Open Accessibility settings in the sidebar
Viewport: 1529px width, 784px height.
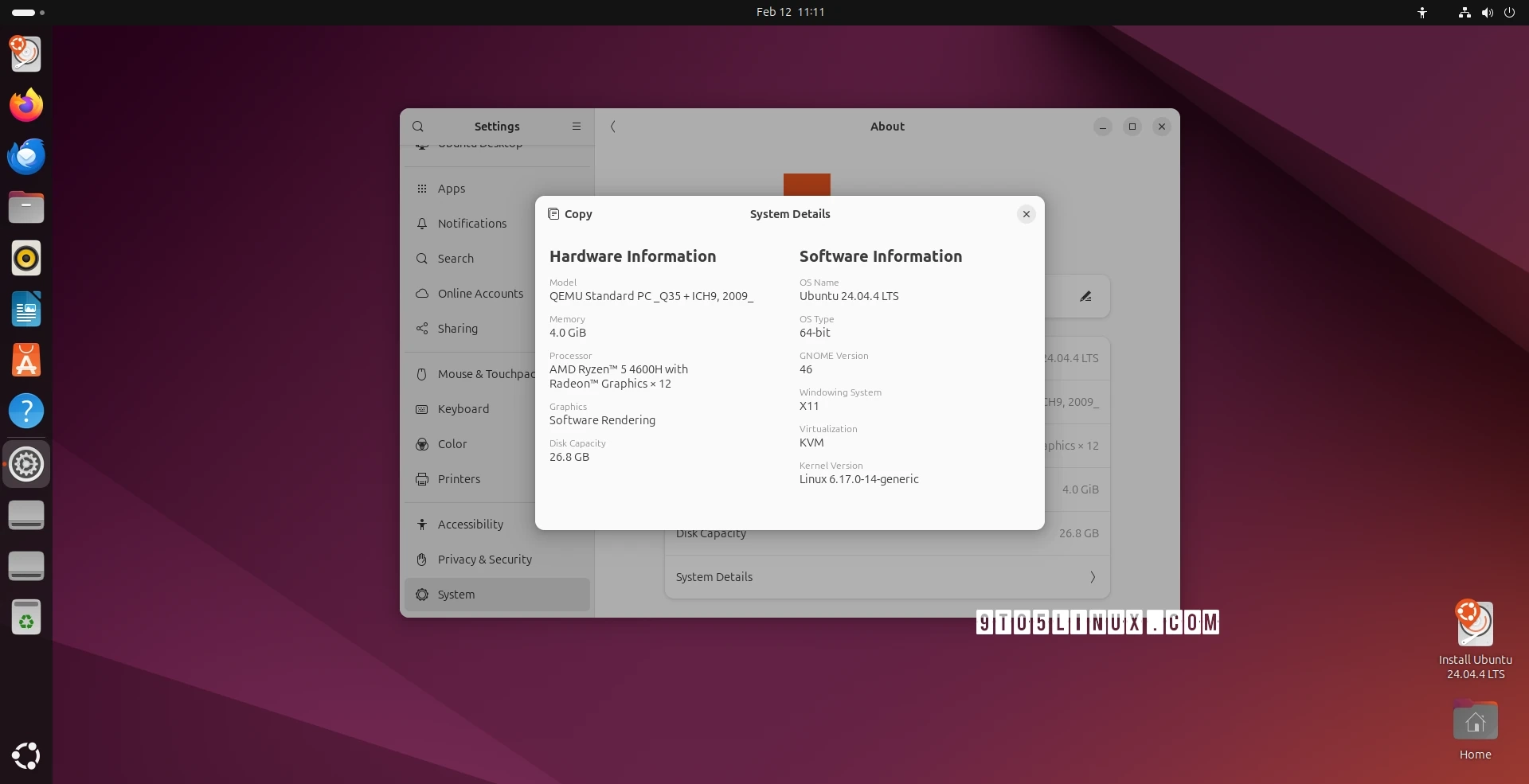coord(470,524)
